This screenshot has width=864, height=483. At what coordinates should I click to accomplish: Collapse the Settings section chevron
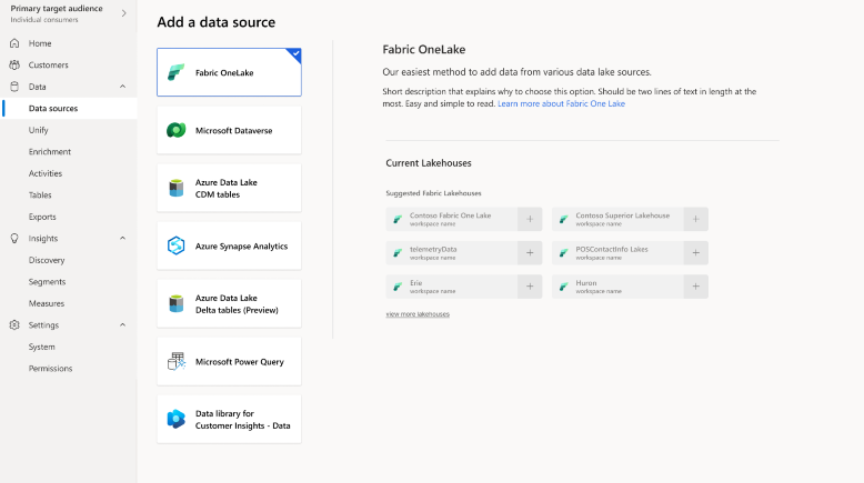[x=123, y=325]
